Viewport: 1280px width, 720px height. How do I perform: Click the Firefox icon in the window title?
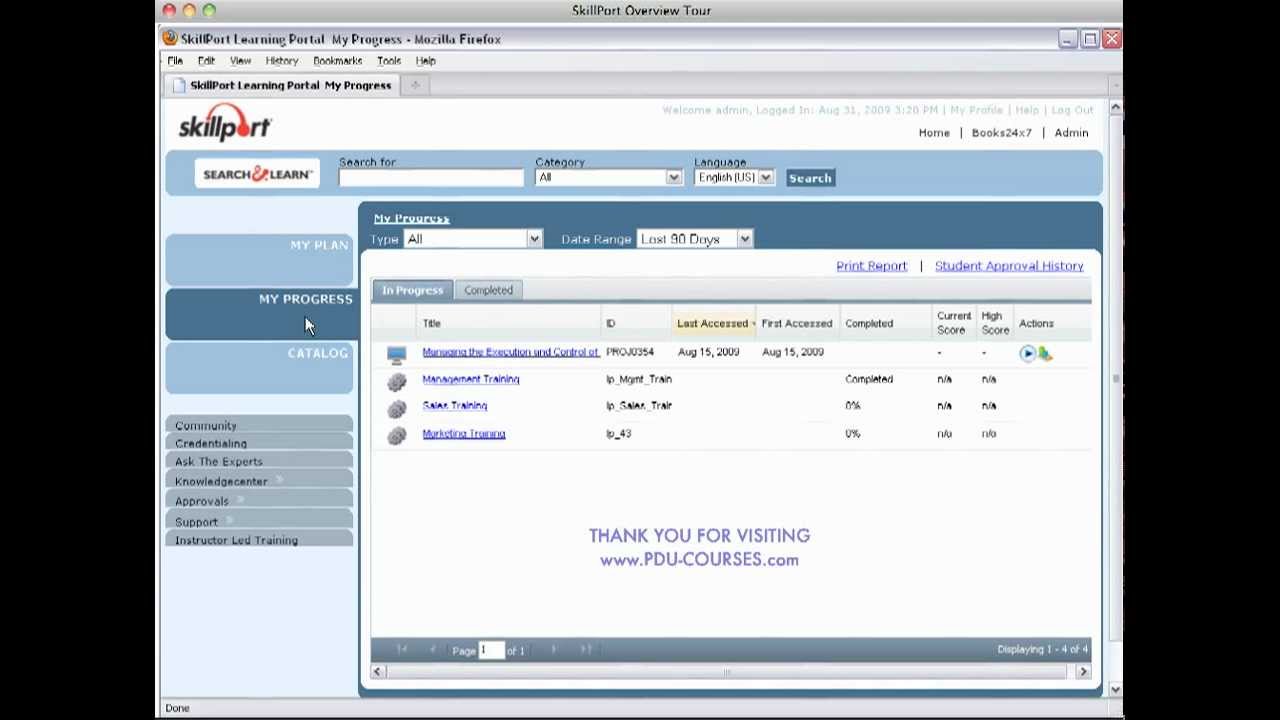tap(170, 39)
